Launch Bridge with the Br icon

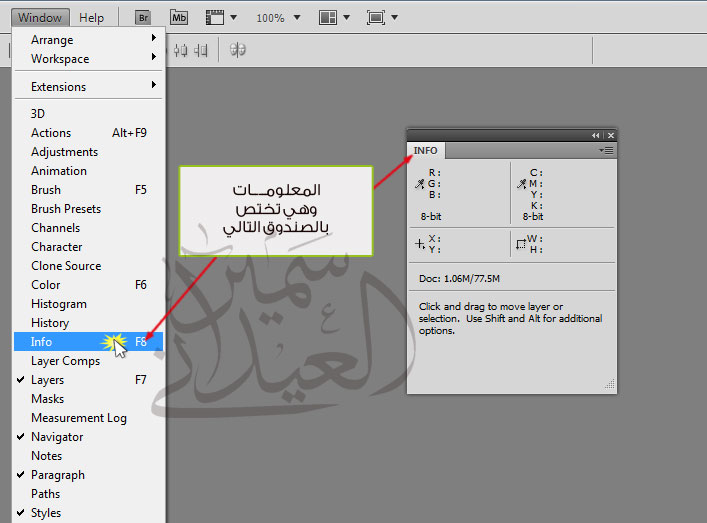click(143, 18)
